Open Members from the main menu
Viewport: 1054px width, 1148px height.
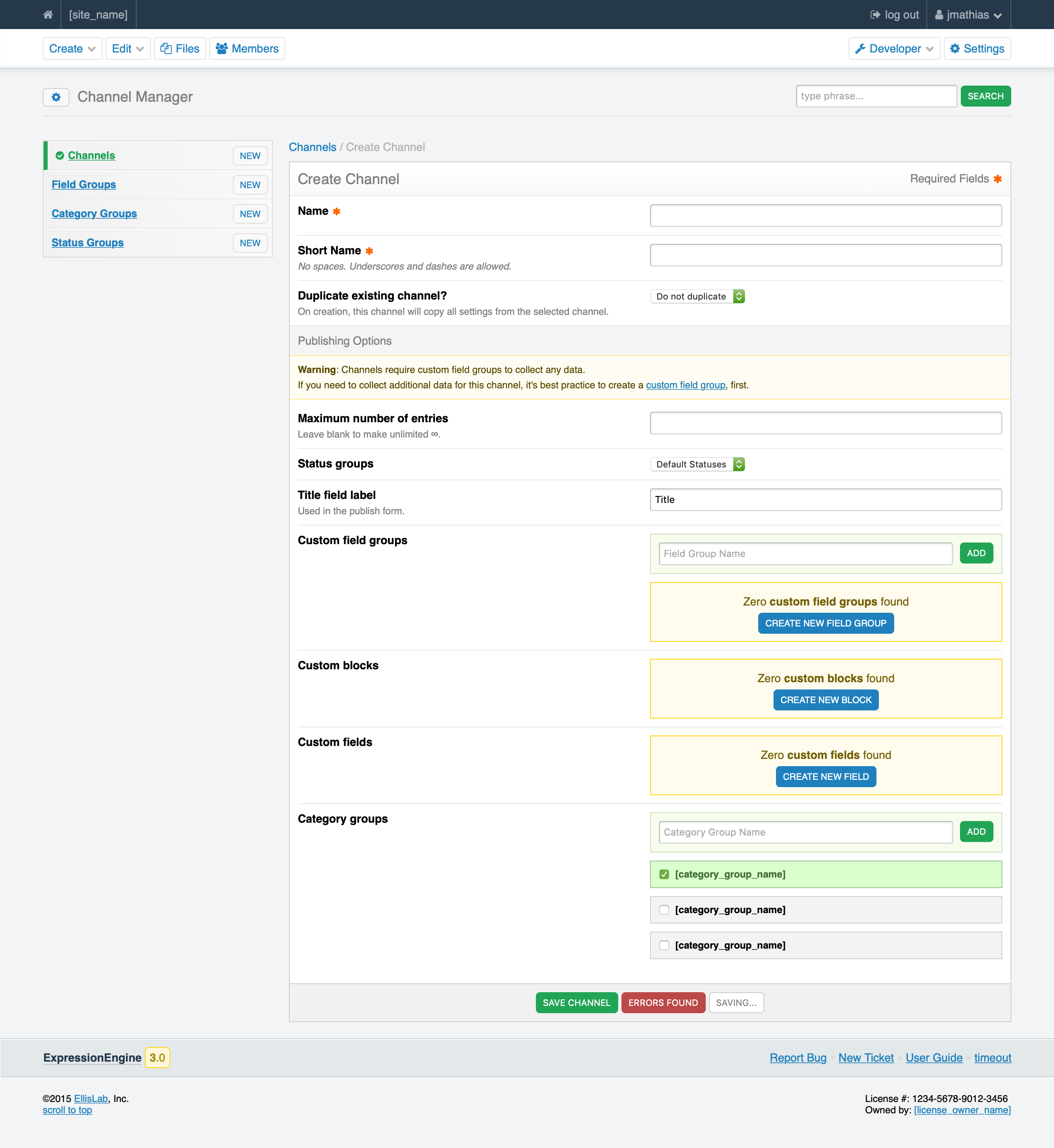click(247, 48)
